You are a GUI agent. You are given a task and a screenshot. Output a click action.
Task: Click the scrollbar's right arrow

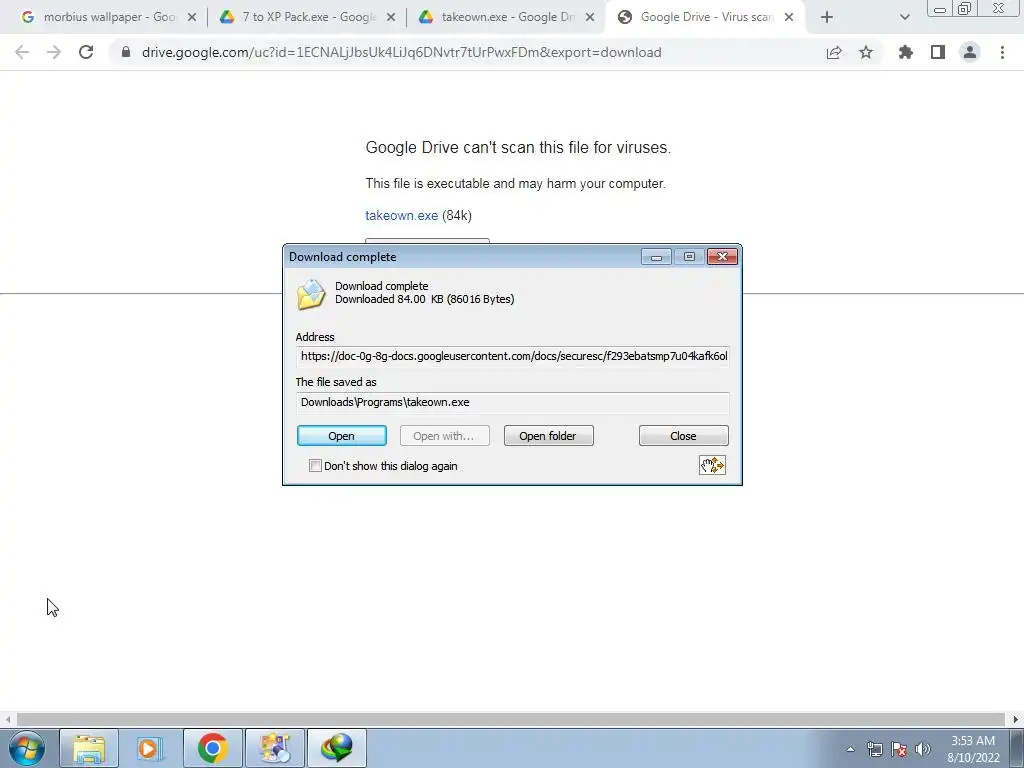click(x=1016, y=719)
